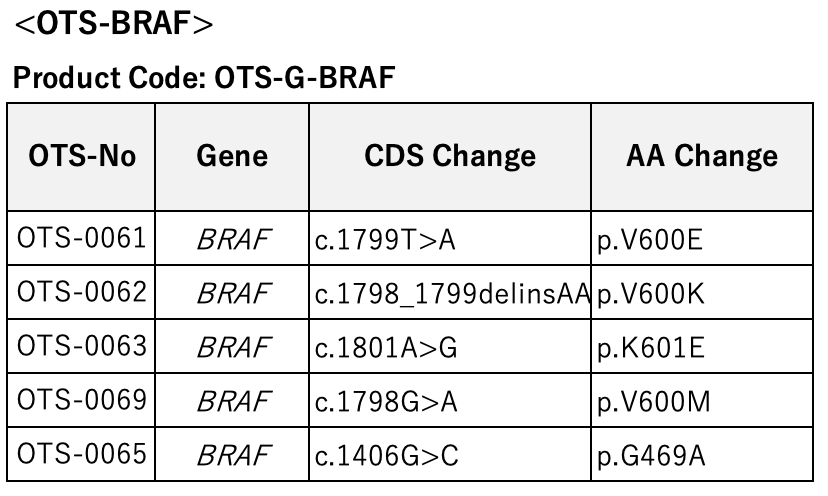Click the OTS-No column header
Screen dimensions: 828x496
81,157
